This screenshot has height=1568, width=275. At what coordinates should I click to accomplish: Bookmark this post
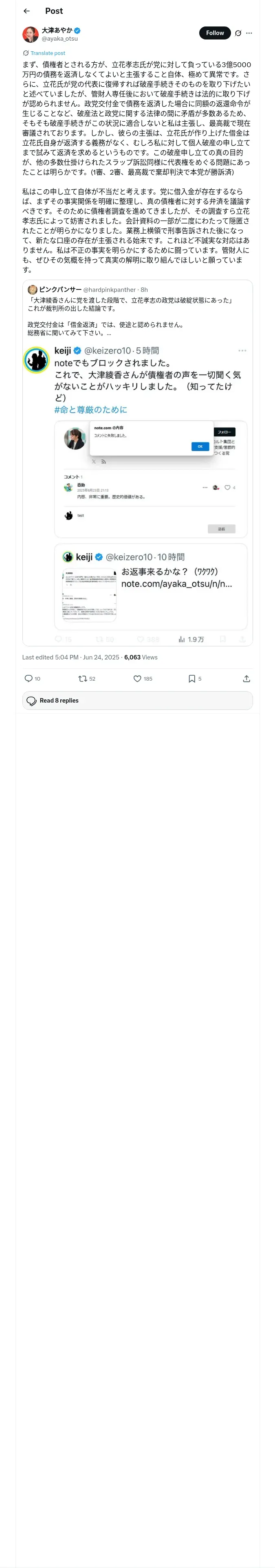[x=191, y=678]
